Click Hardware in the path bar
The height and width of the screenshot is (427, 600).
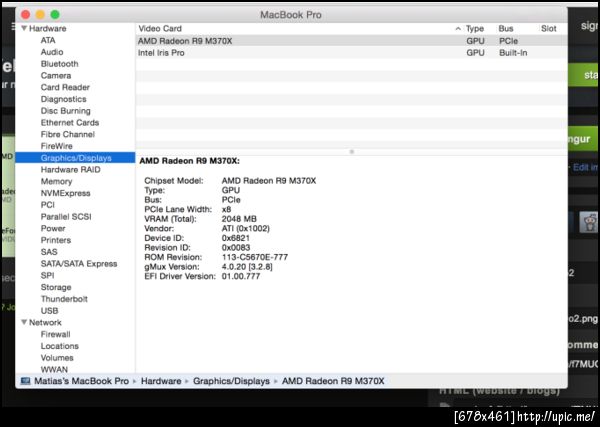click(x=161, y=381)
